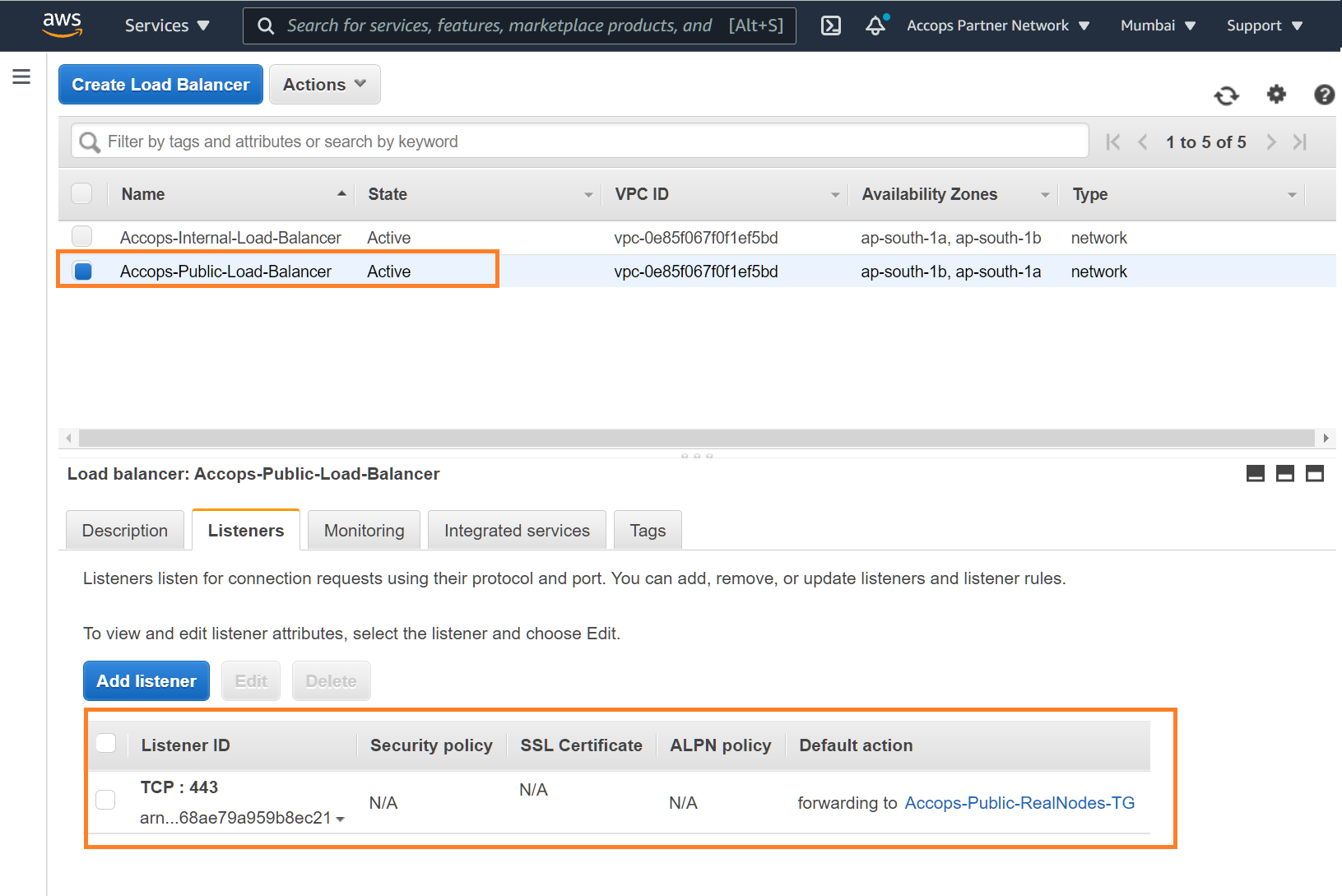
Task: Select the Listeners tab
Action: pos(246,531)
